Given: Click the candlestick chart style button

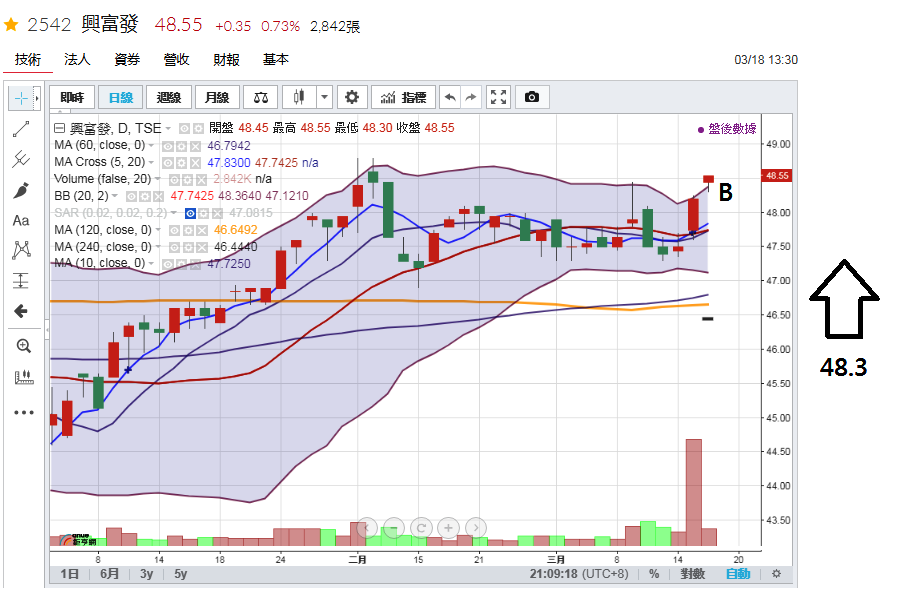Looking at the screenshot, I should (x=299, y=97).
